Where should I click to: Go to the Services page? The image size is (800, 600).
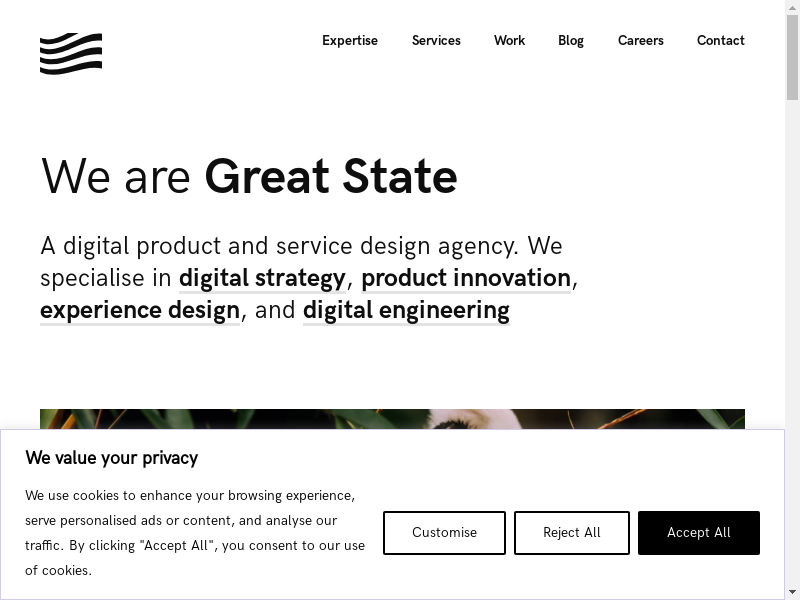click(x=436, y=41)
